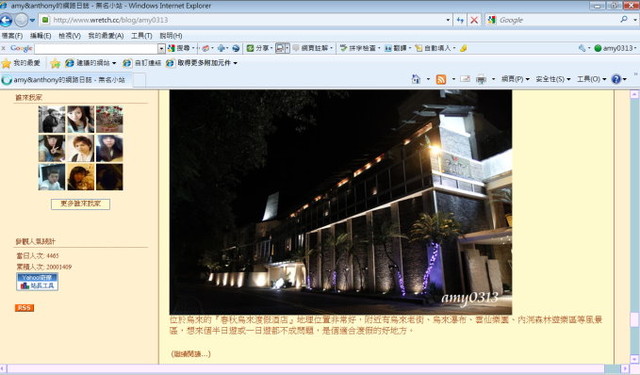Click the browser Forward arrow button
This screenshot has height=375, width=640.
21,20
